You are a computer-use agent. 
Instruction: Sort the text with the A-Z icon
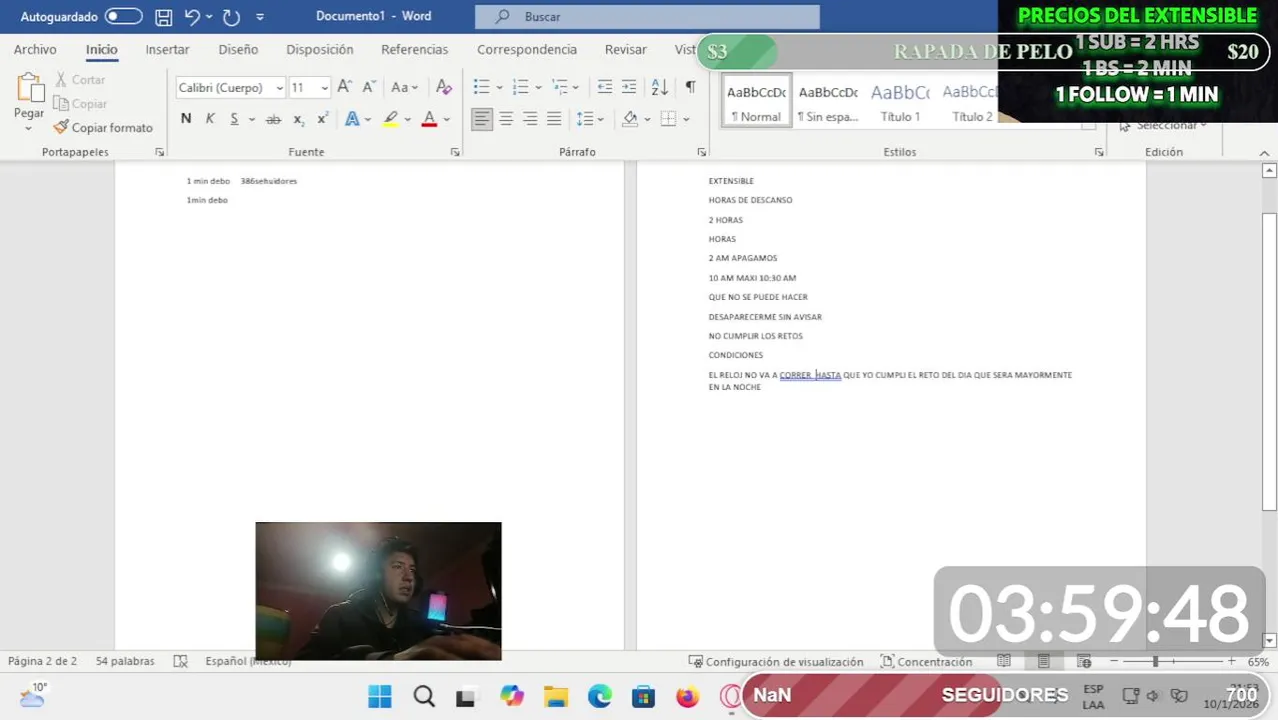[x=660, y=88]
